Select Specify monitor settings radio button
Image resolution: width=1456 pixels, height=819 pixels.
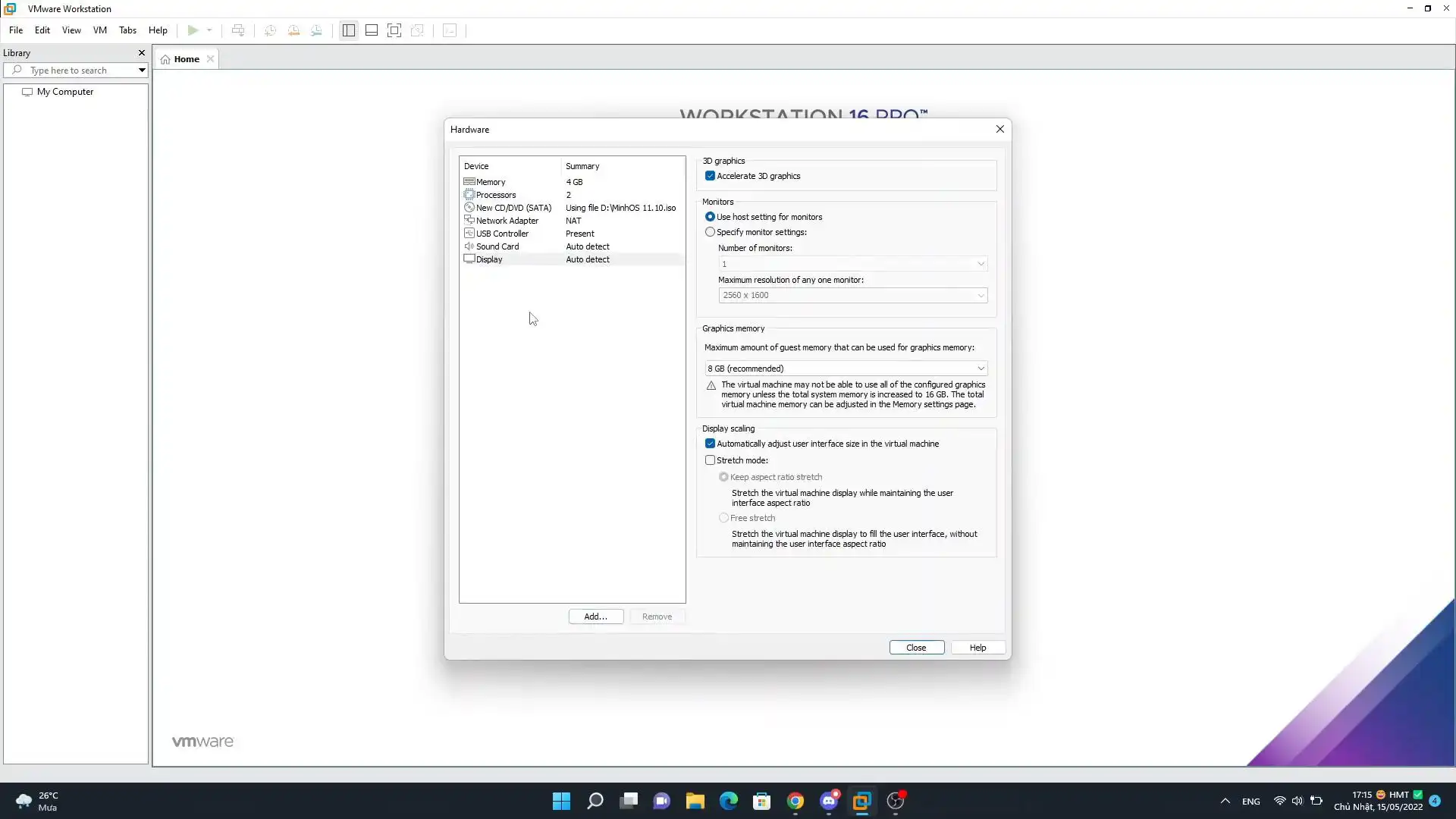coord(710,232)
